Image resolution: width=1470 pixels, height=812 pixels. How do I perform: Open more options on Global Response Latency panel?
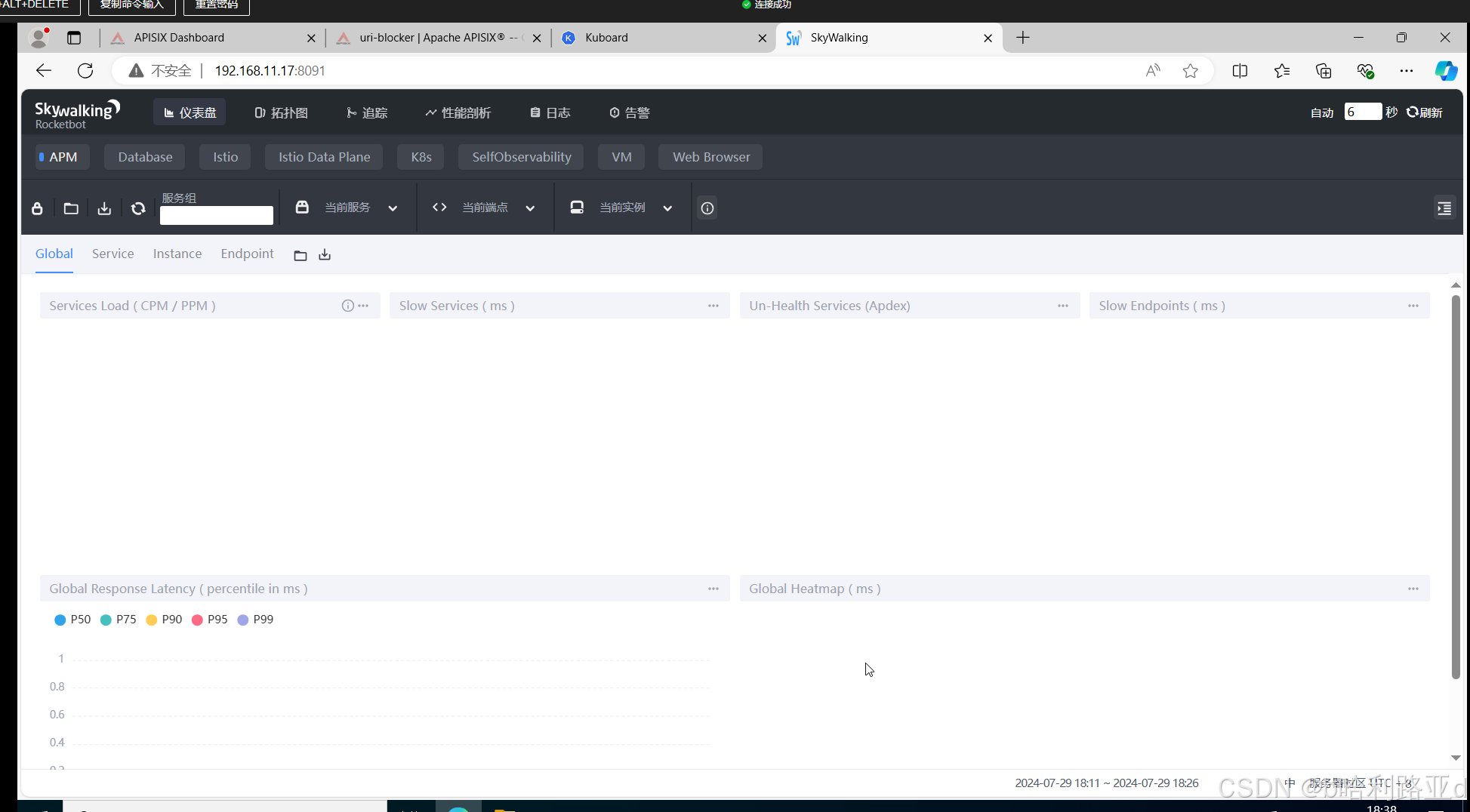[x=713, y=589]
